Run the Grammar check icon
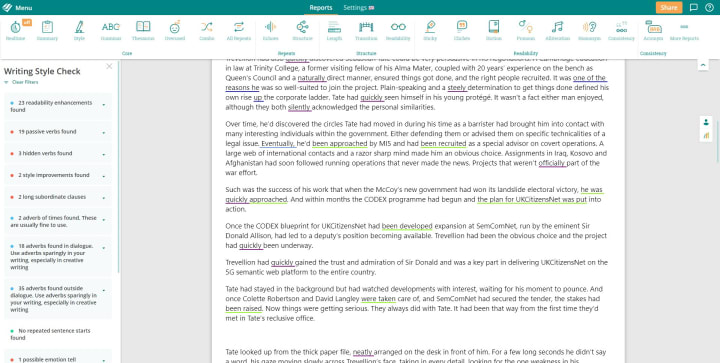Viewport: 720px width, 363px height. pyautogui.click(x=111, y=31)
